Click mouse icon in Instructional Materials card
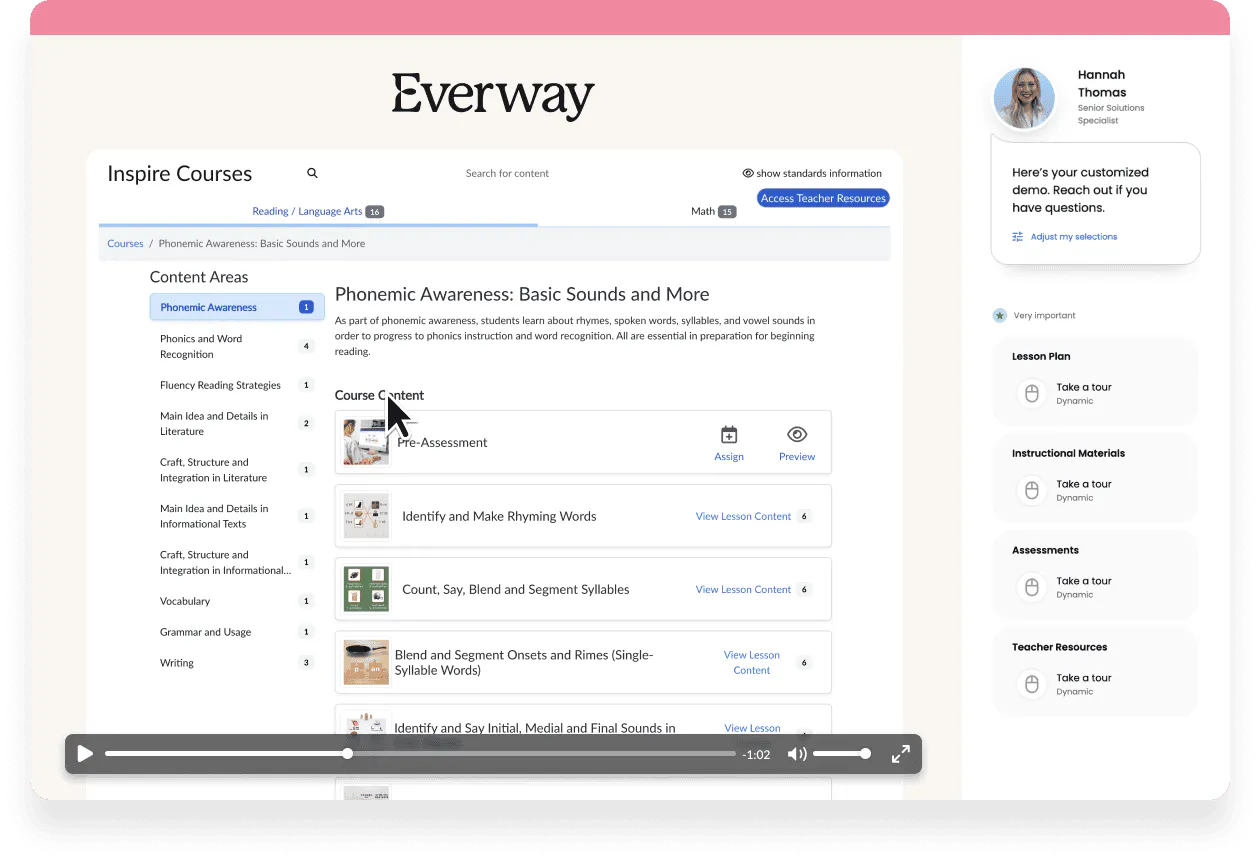 click(1031, 490)
